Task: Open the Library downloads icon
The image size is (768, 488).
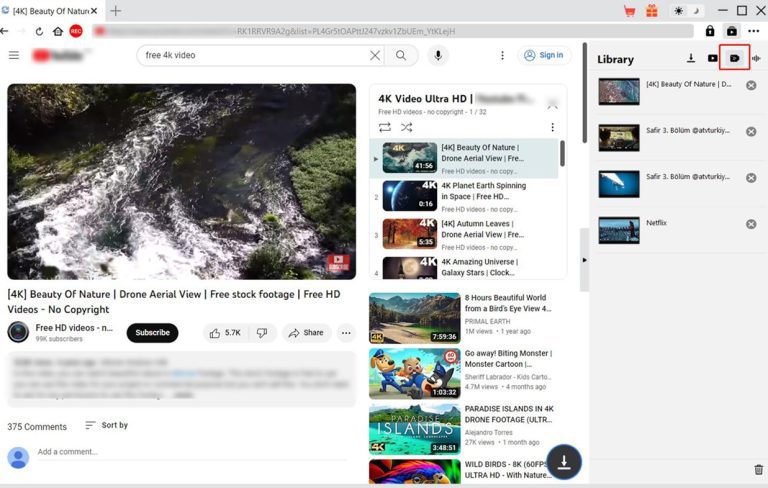Action: click(690, 59)
